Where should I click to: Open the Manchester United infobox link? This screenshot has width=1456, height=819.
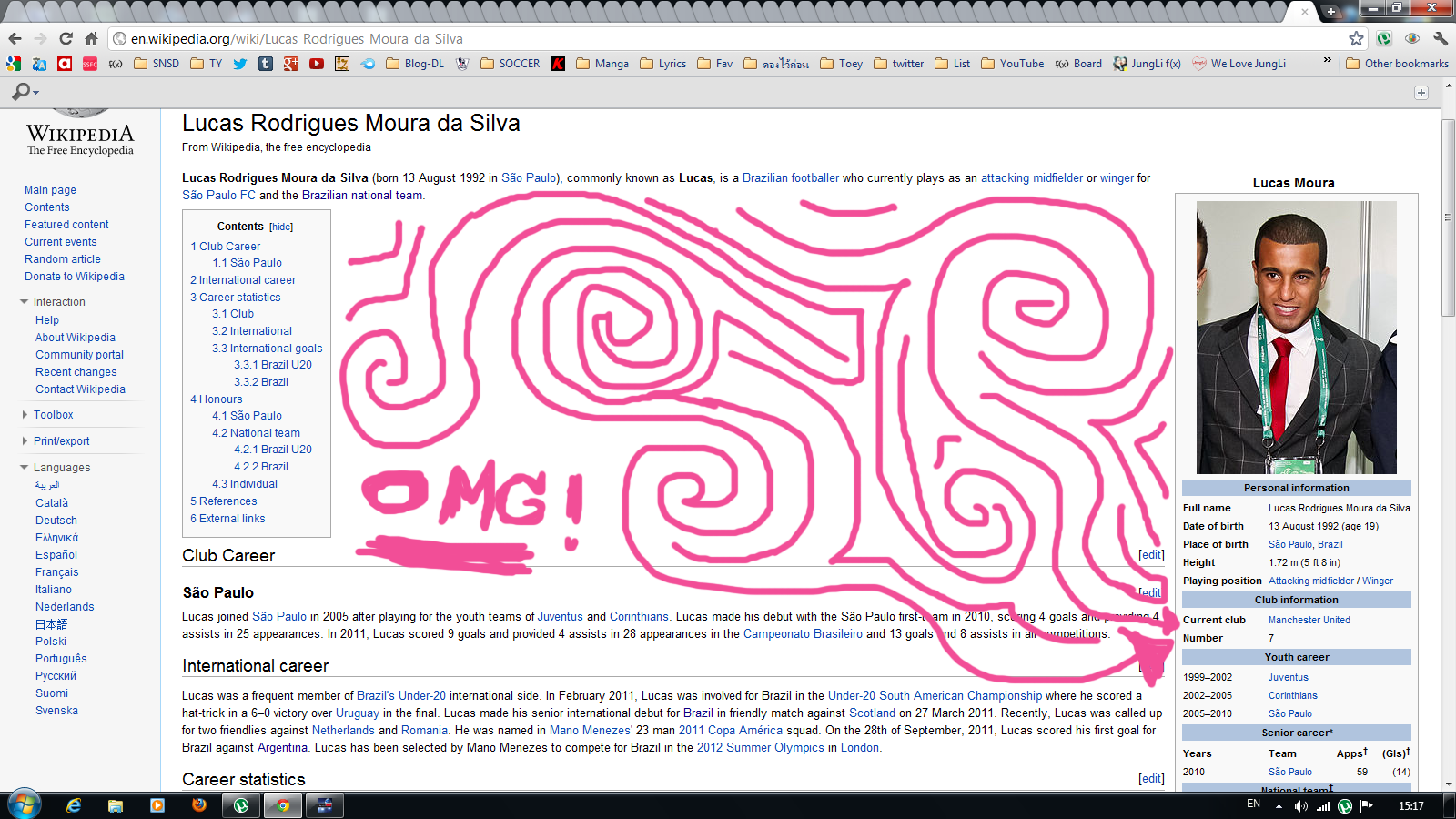(1309, 621)
